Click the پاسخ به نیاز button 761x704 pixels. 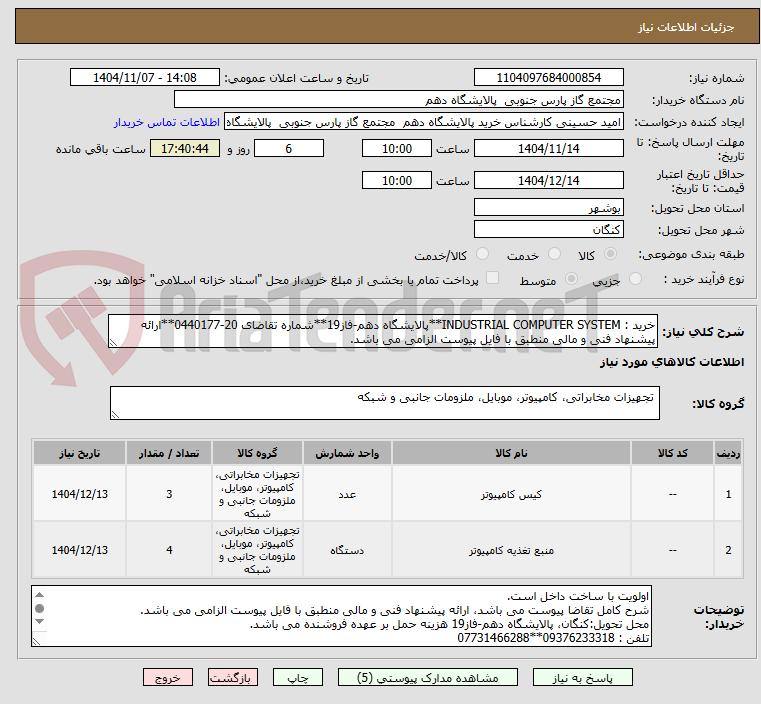[582, 677]
